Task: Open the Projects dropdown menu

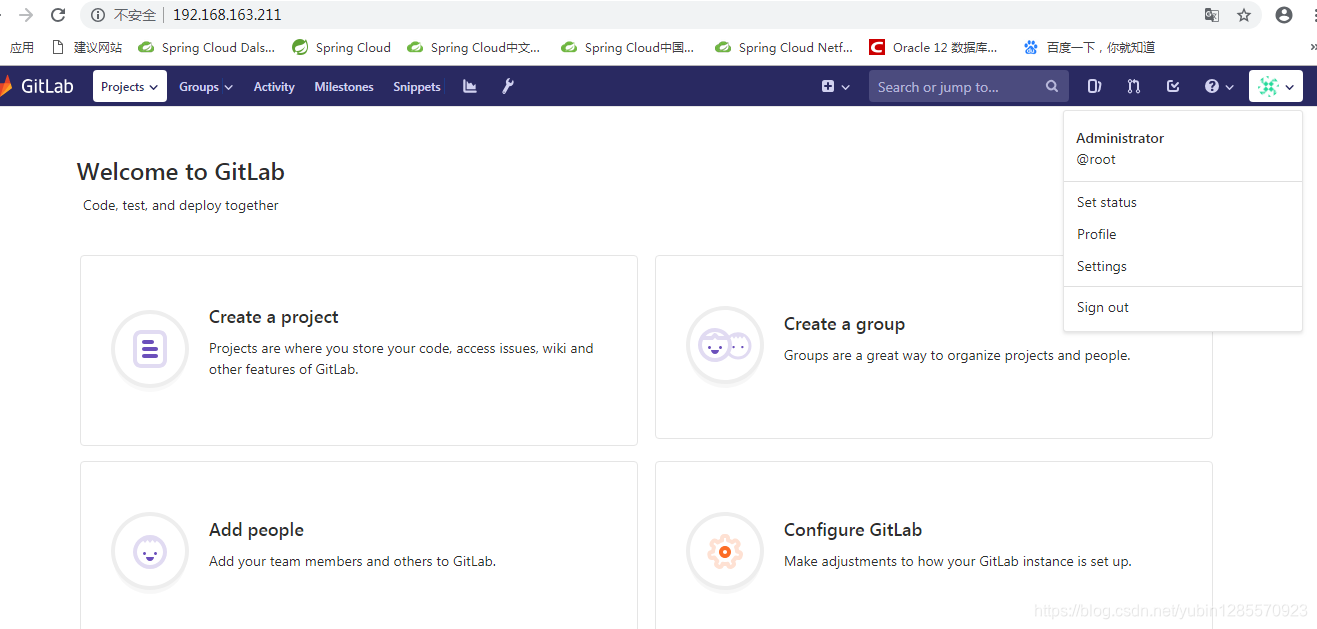Action: [130, 87]
